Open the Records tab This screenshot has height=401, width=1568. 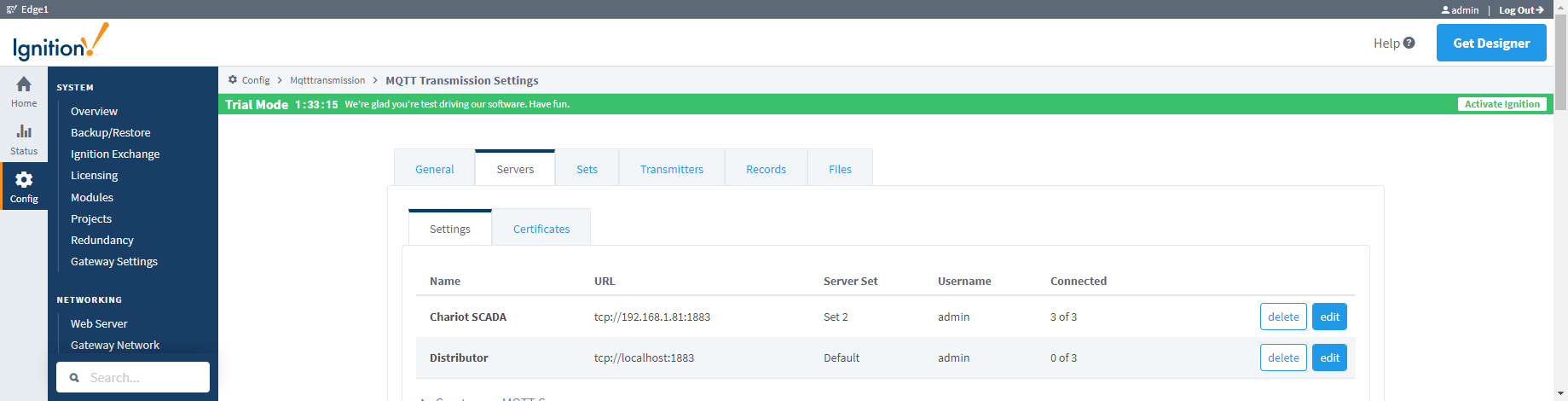[766, 169]
